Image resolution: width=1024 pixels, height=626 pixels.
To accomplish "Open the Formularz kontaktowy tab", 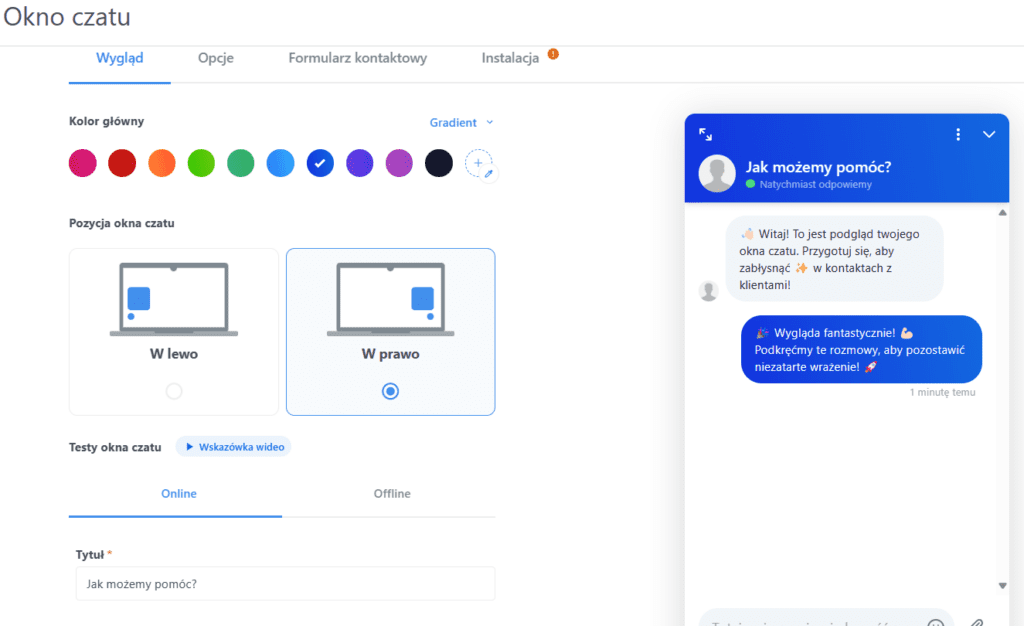I will click(x=357, y=58).
